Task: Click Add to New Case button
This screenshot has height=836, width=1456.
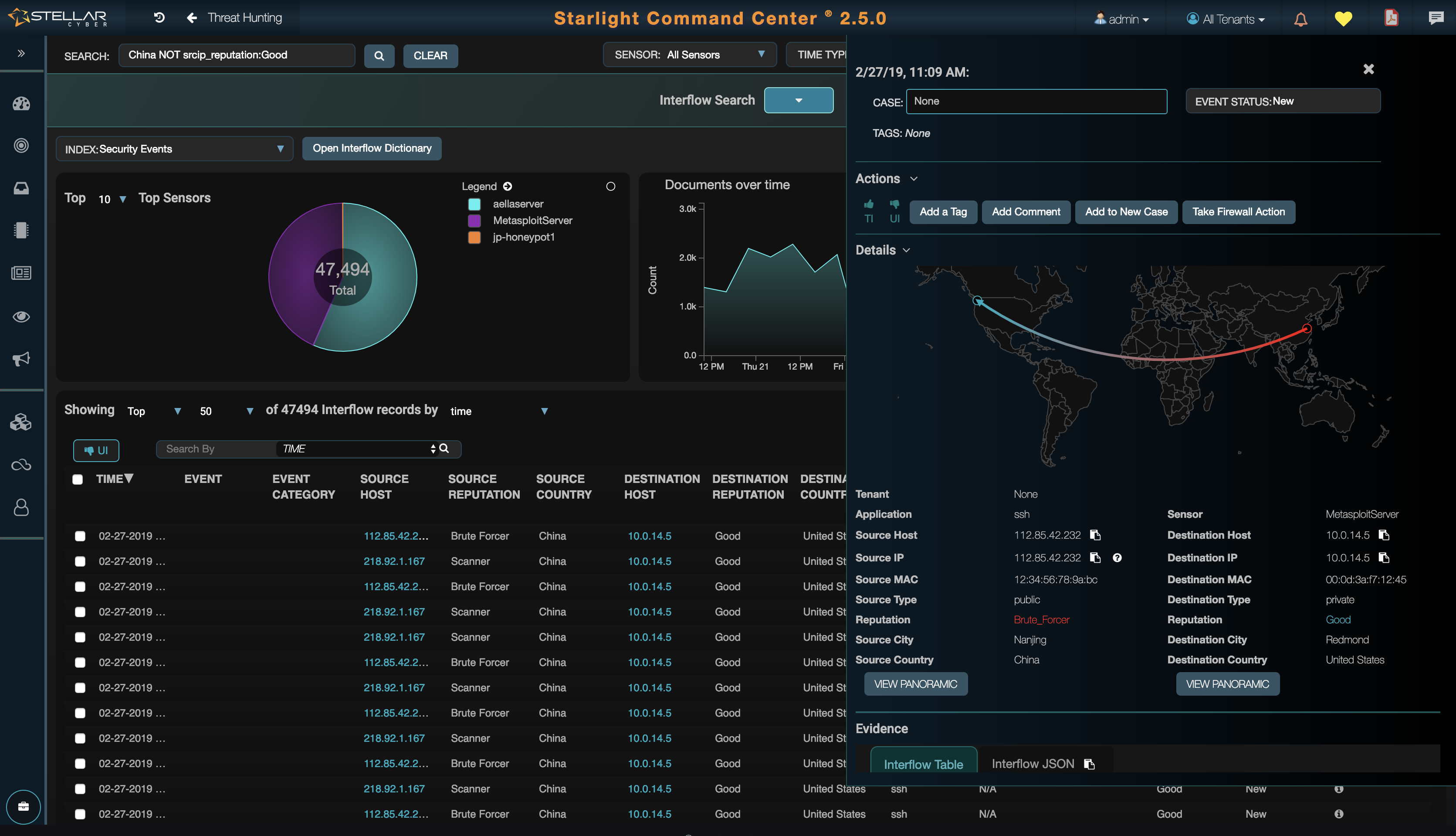Action: (x=1126, y=211)
